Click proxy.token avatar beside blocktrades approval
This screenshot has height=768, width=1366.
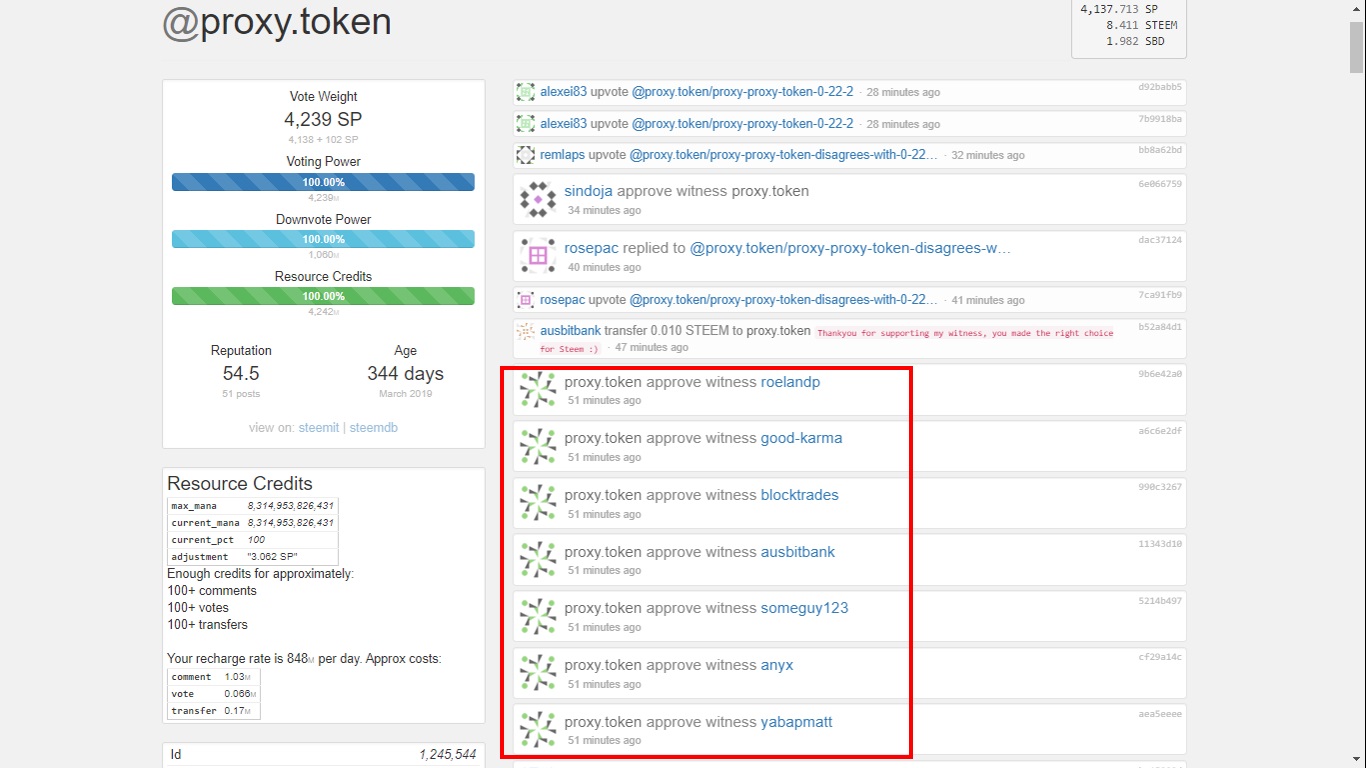pyautogui.click(x=538, y=504)
